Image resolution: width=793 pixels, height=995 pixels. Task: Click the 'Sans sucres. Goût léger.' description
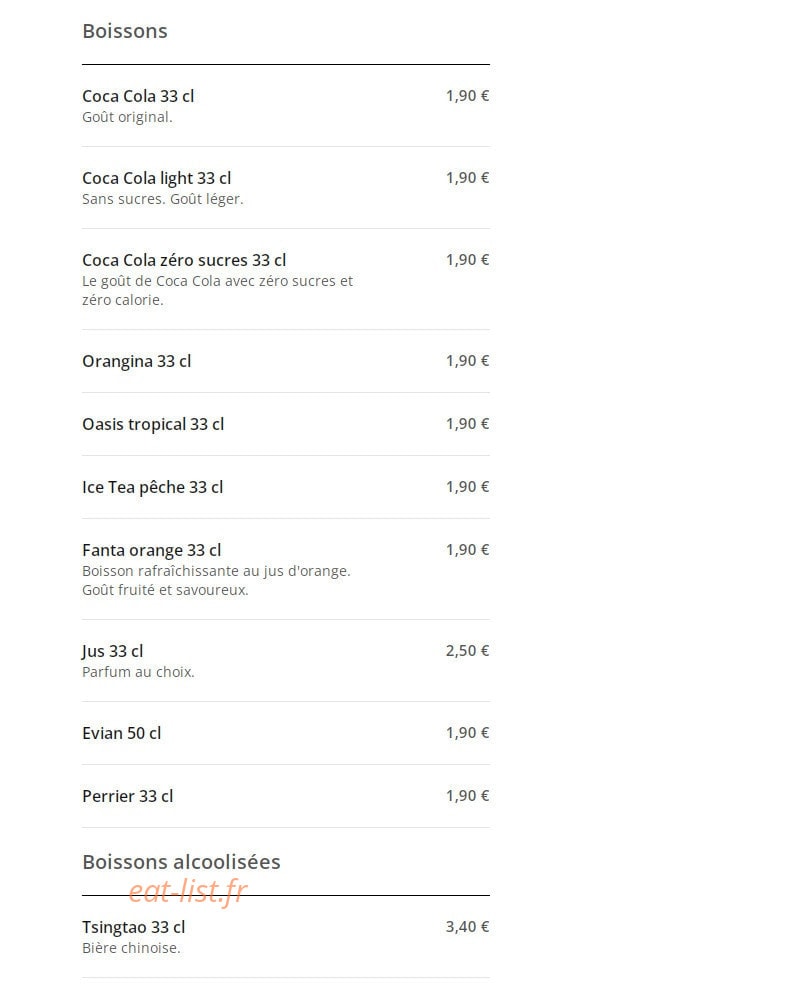[x=162, y=199]
